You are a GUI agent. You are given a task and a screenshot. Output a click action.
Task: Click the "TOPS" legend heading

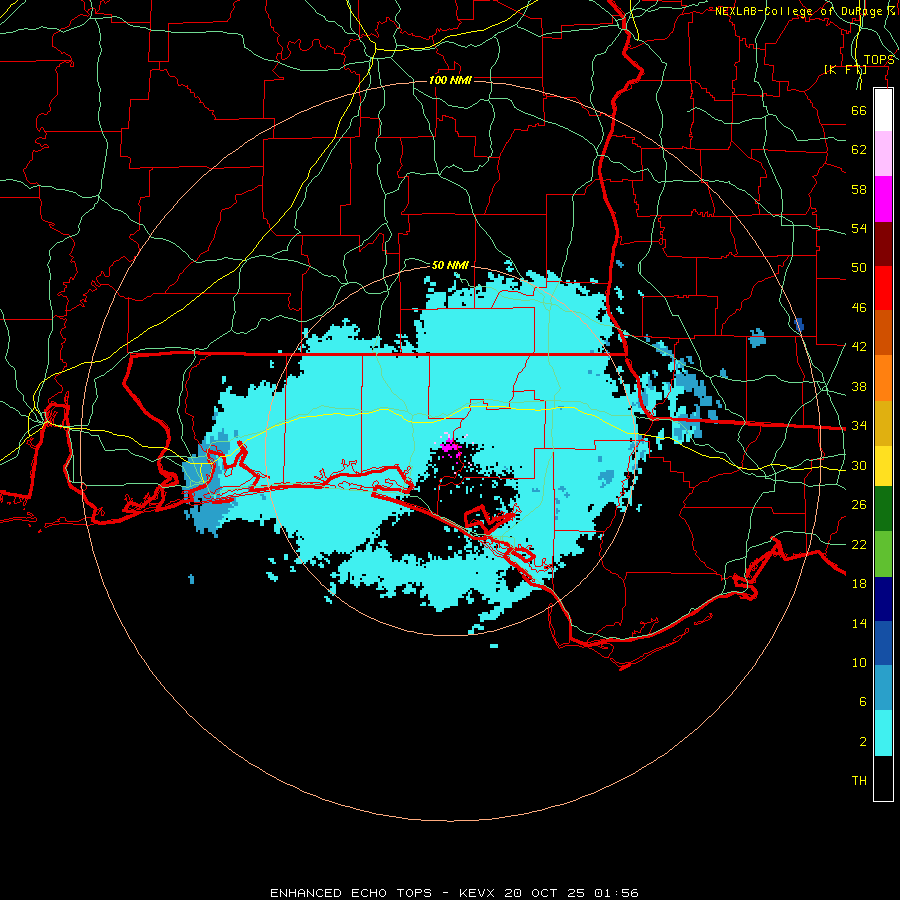click(x=878, y=60)
